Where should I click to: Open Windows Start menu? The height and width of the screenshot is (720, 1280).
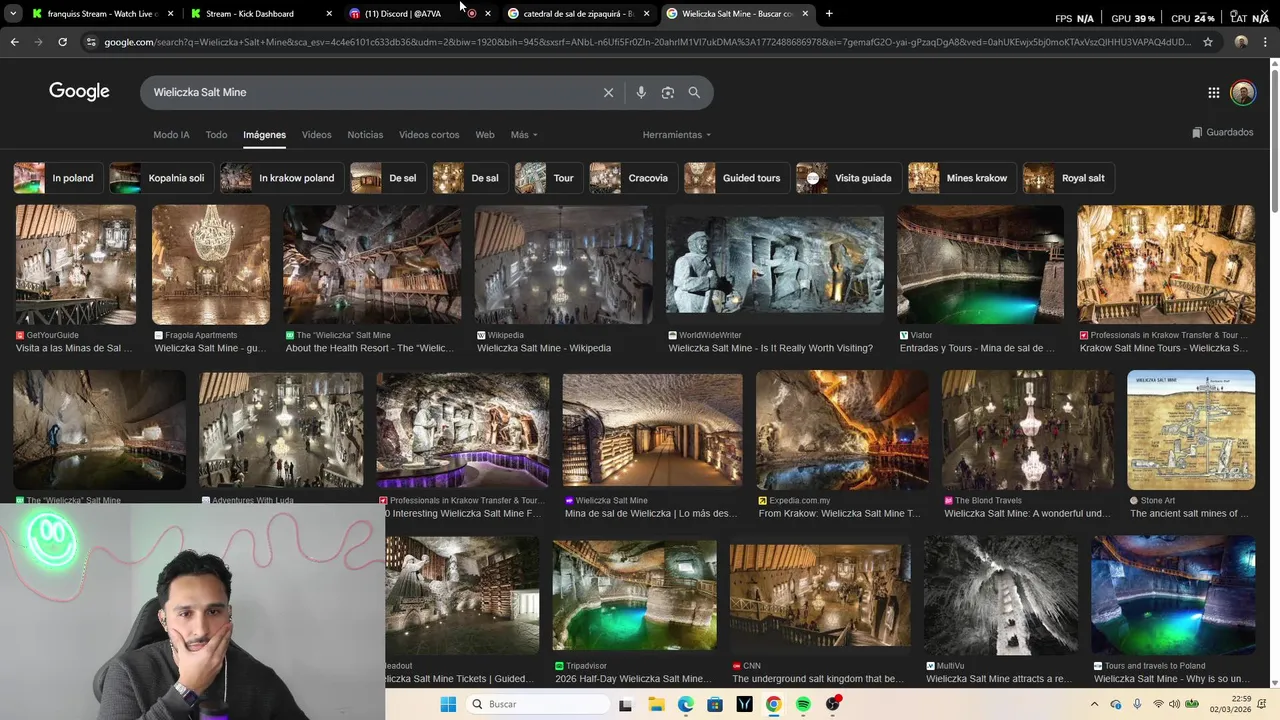click(448, 704)
